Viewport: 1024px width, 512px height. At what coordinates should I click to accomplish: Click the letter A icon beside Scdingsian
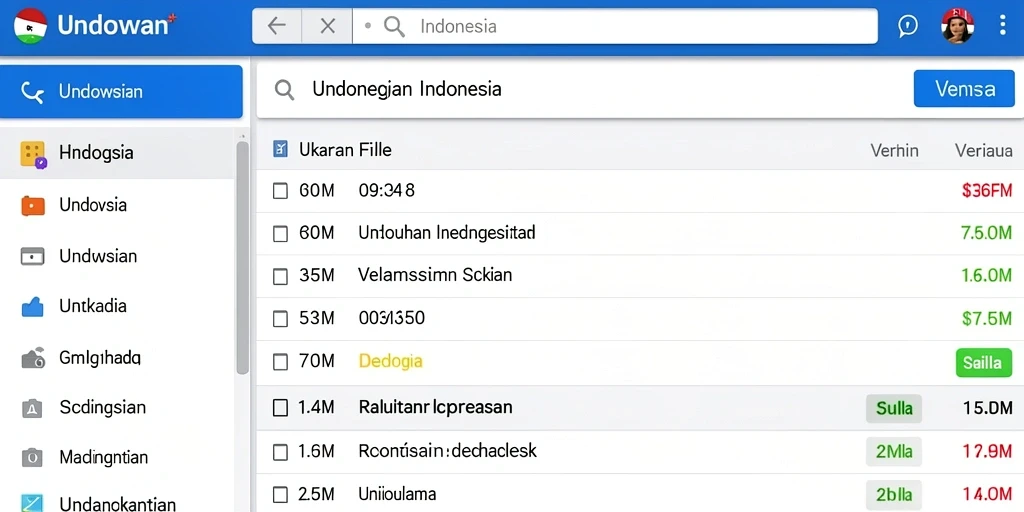pos(32,409)
